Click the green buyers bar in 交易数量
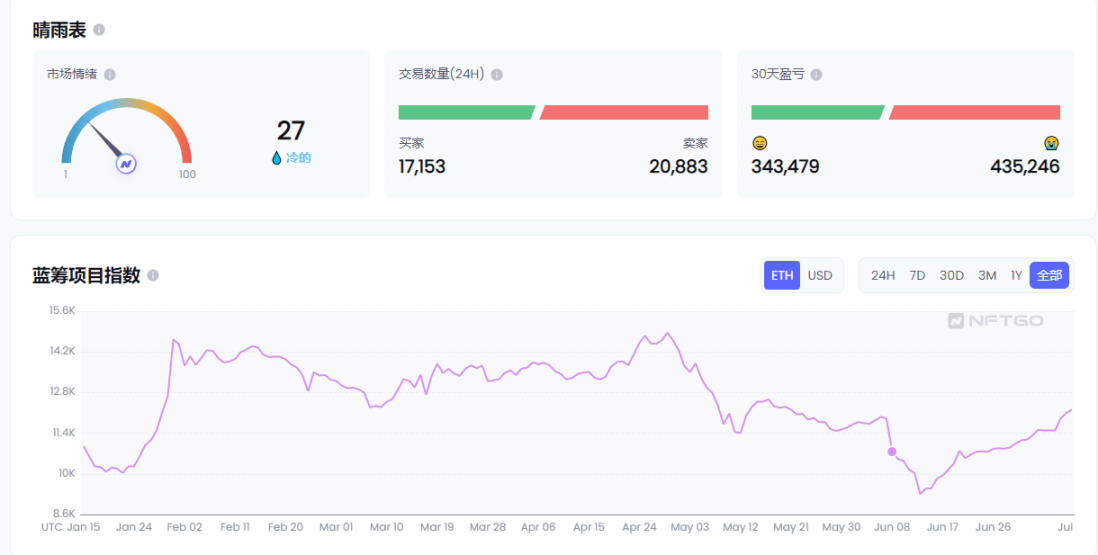Screen dimensions: 1098x555 coord(466,112)
